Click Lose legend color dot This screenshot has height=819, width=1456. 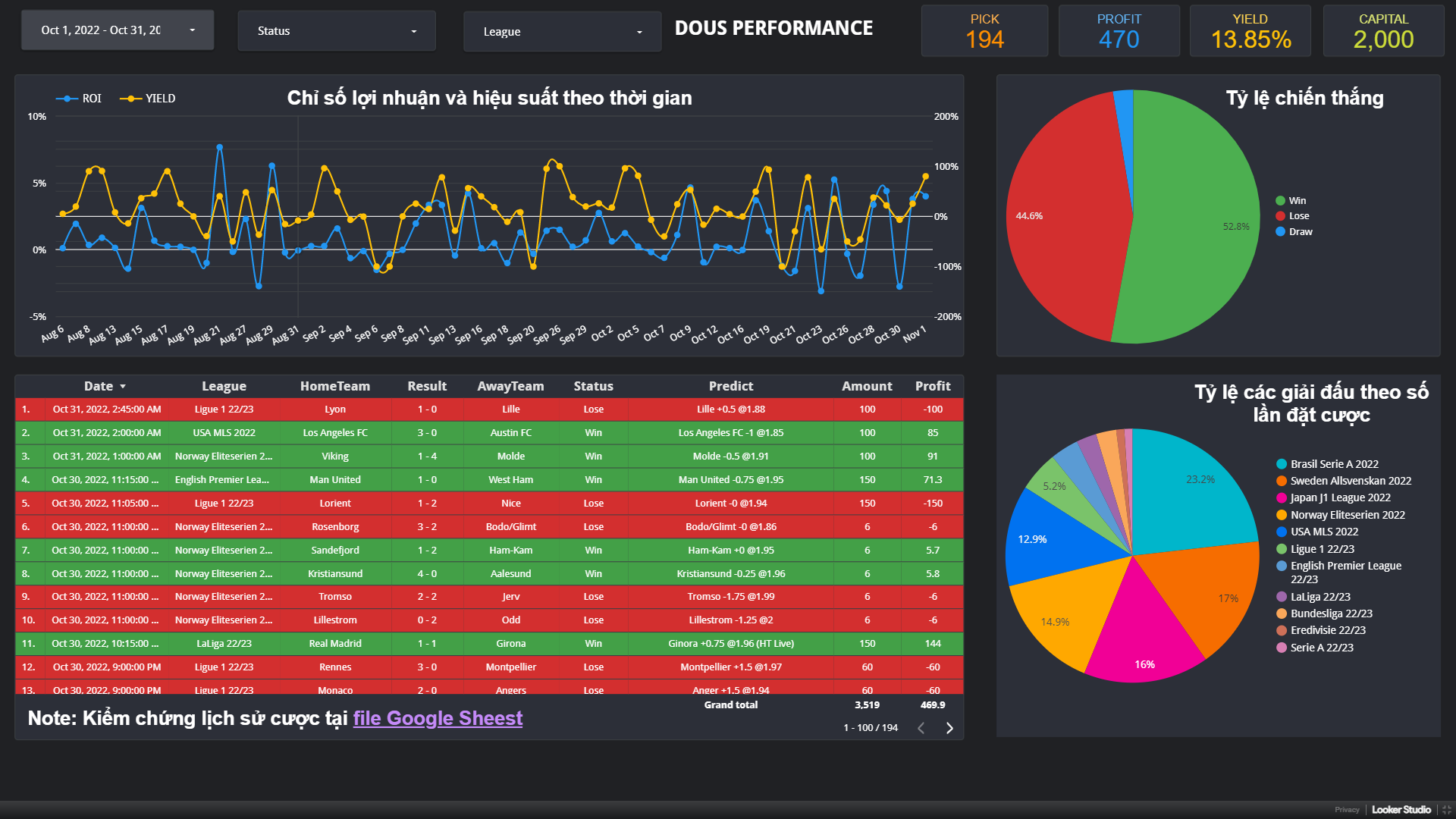tap(1281, 216)
